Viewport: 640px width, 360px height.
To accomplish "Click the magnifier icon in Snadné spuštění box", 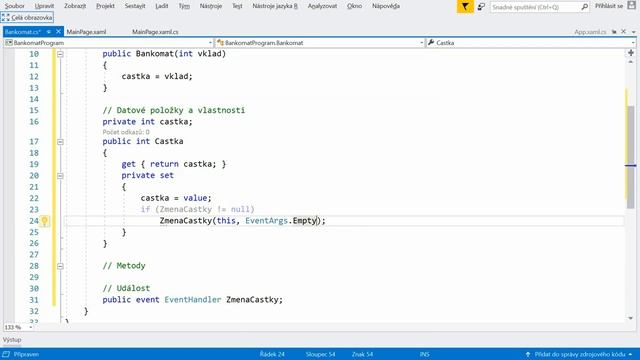I will 584,7.
